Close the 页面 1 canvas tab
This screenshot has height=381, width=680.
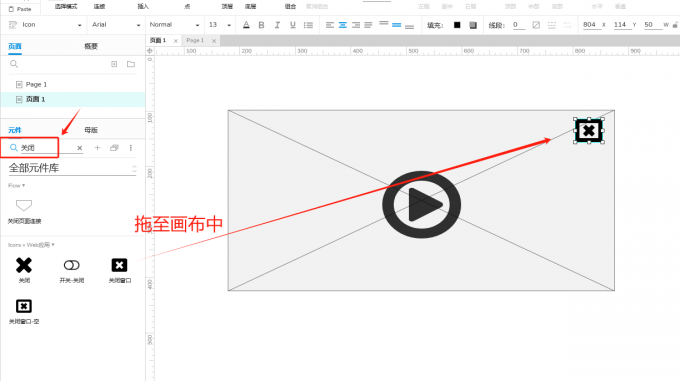point(176,41)
